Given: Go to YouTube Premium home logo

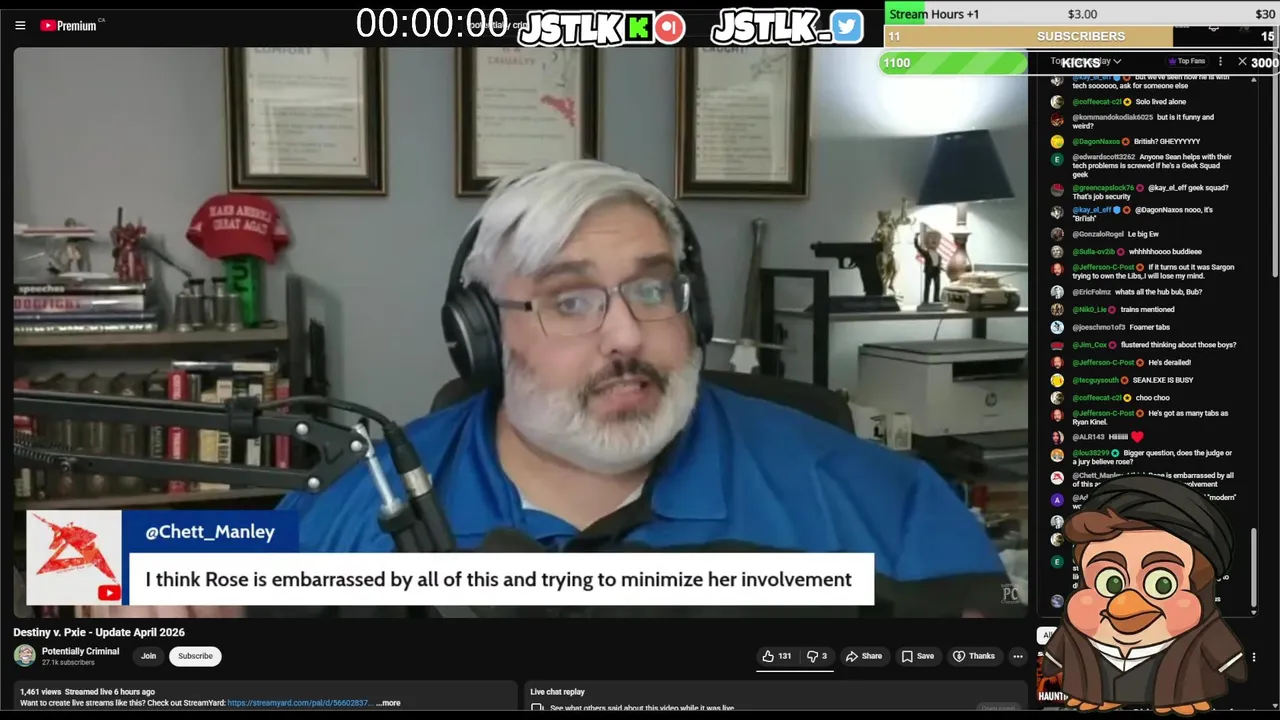Looking at the screenshot, I should [x=70, y=26].
